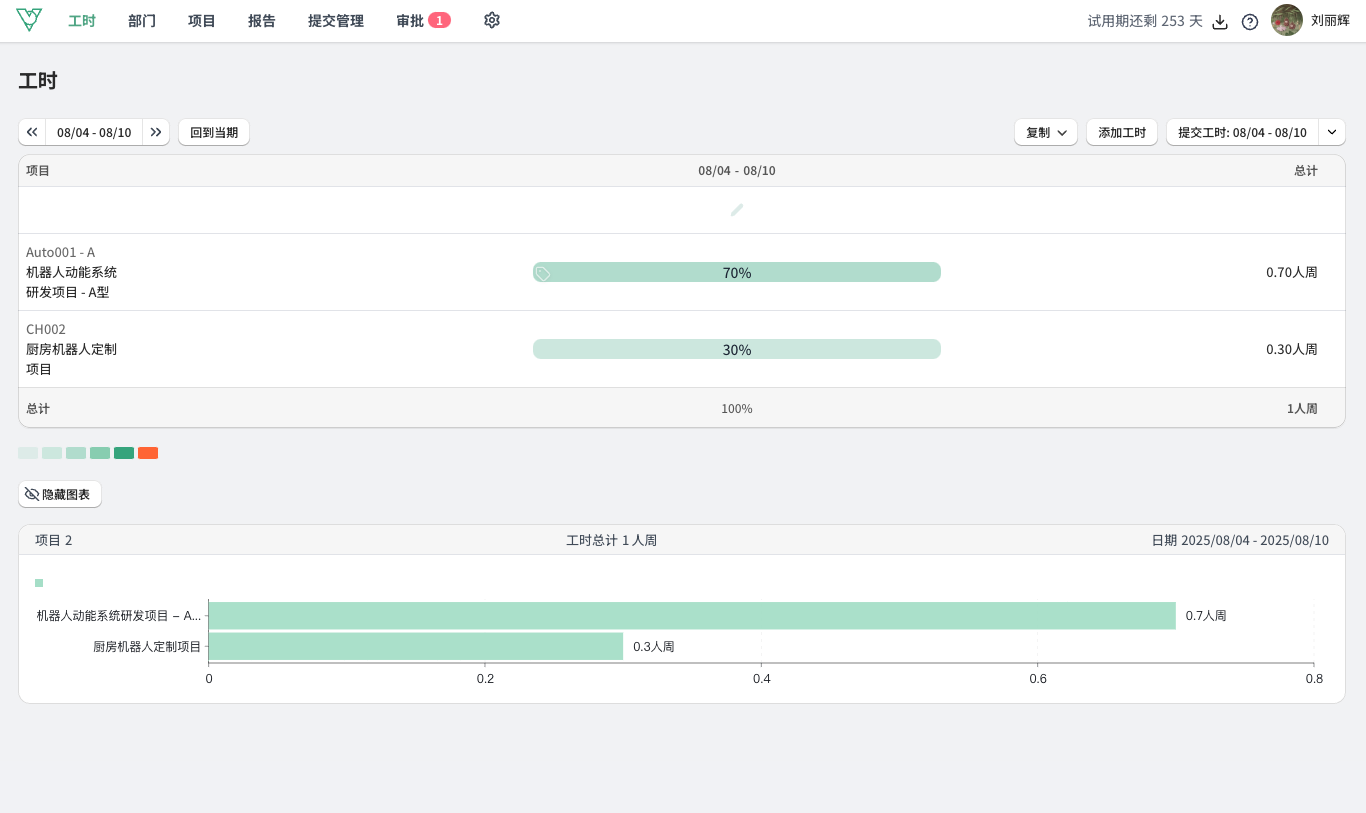Click the 30% bar for 厨房机器人定制项目
This screenshot has height=813, width=1366.
(x=737, y=349)
